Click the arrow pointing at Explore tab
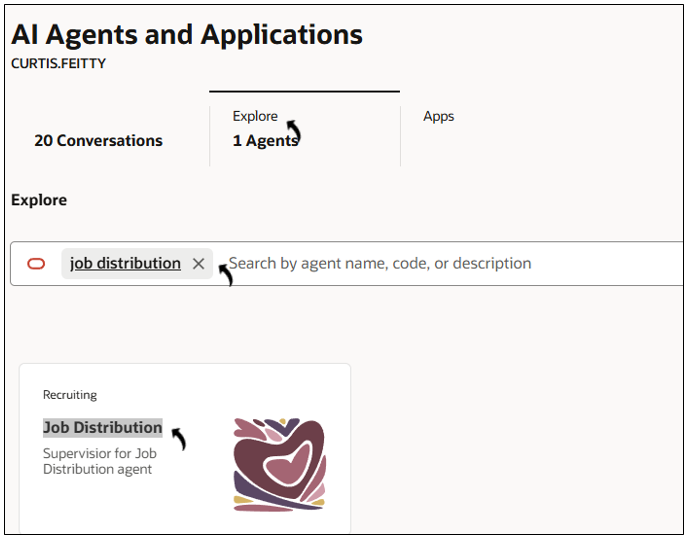This screenshot has width=687, height=536. point(294,132)
